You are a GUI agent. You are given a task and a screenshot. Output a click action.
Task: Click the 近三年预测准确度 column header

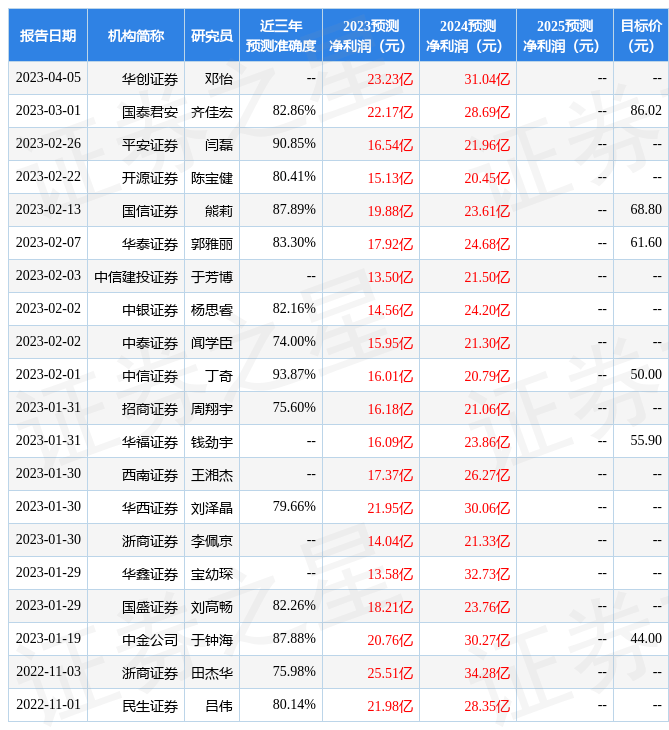(281, 35)
